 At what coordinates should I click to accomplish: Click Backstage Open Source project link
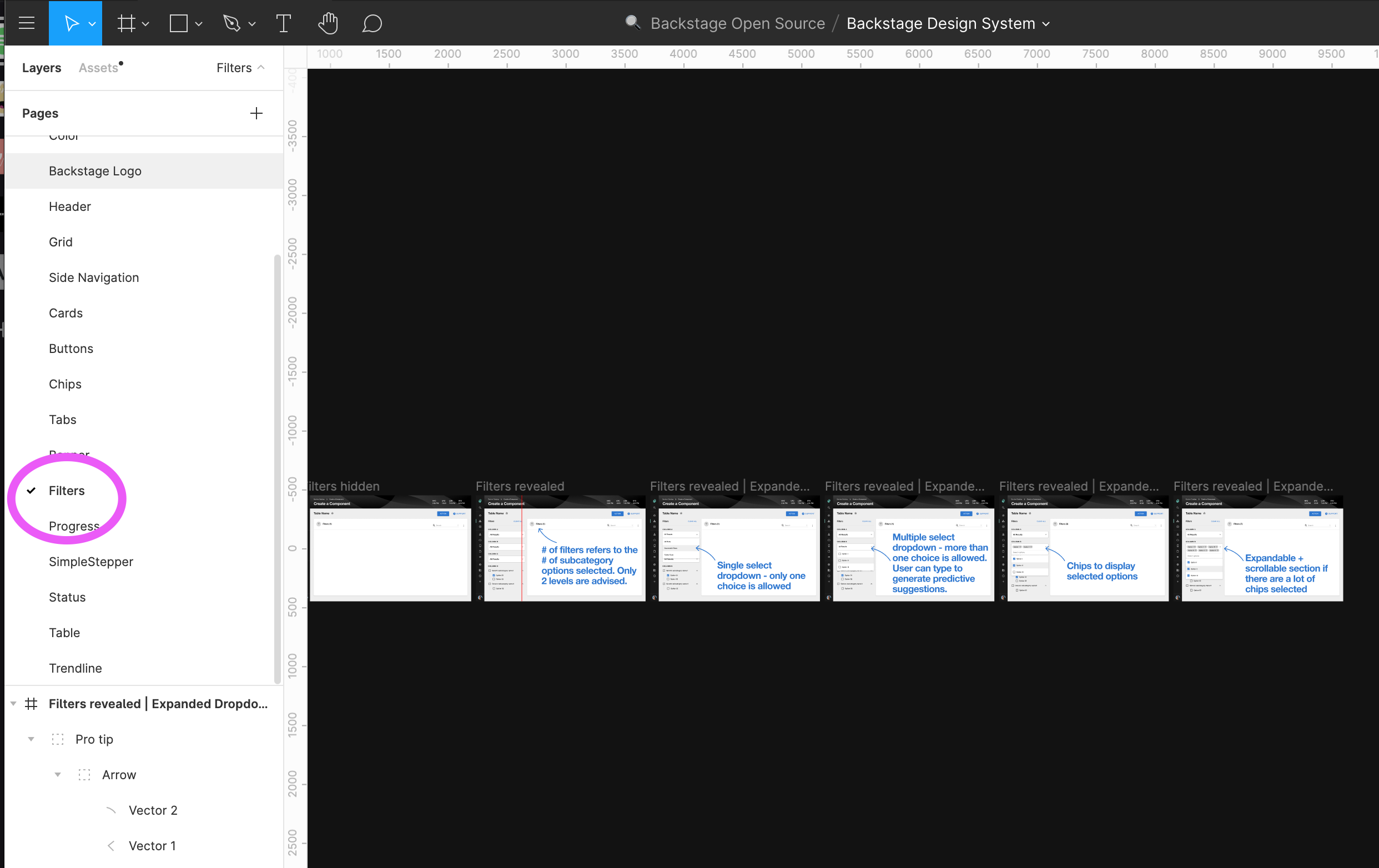(738, 23)
